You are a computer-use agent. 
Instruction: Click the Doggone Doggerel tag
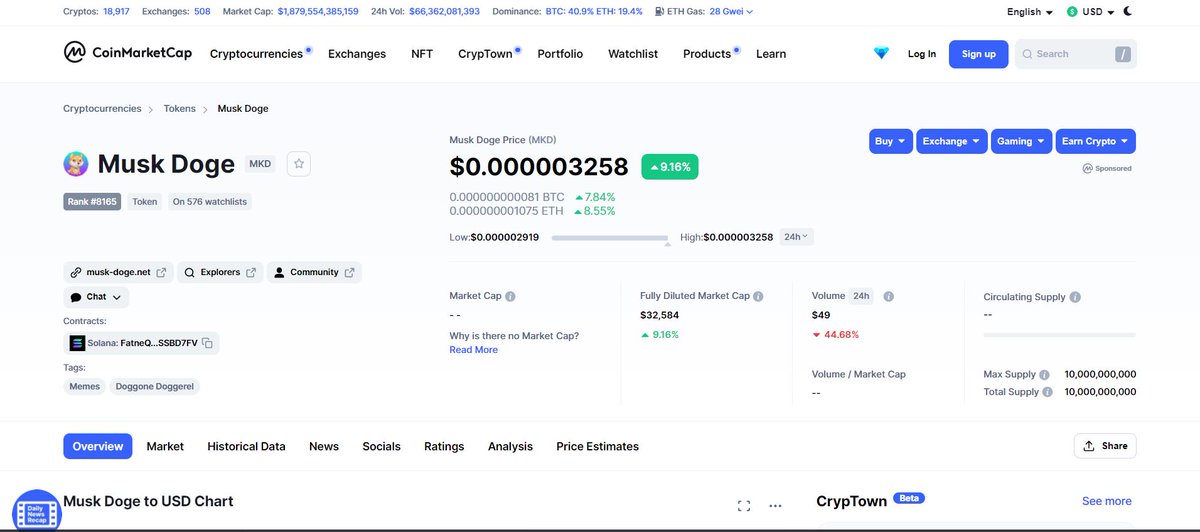[x=155, y=386]
